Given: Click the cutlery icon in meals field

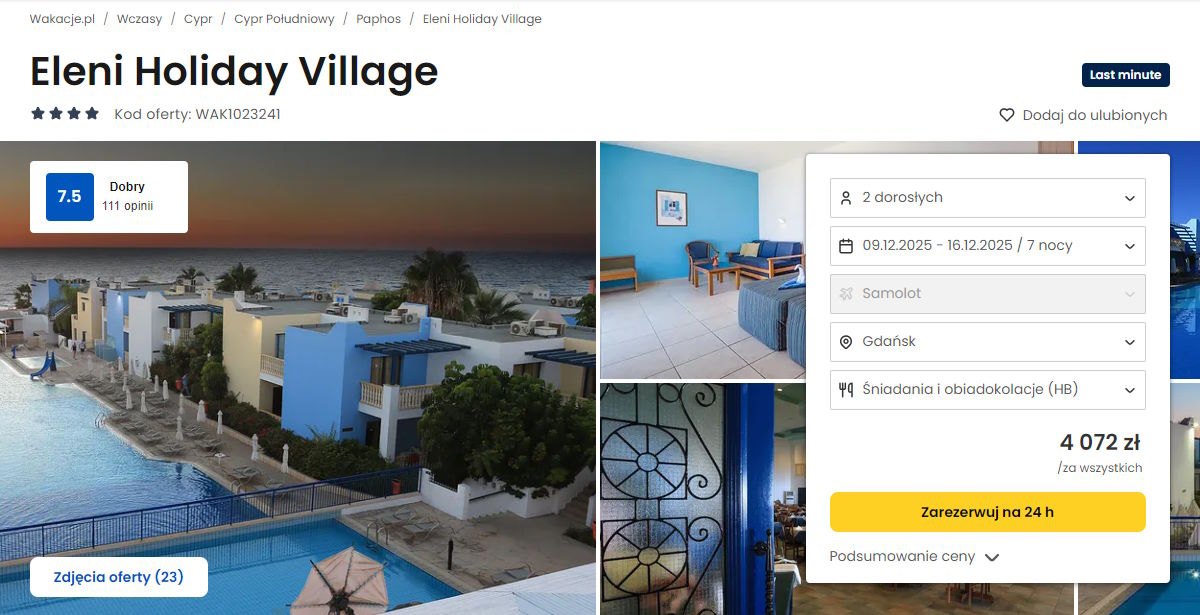Looking at the screenshot, I should click(x=846, y=390).
